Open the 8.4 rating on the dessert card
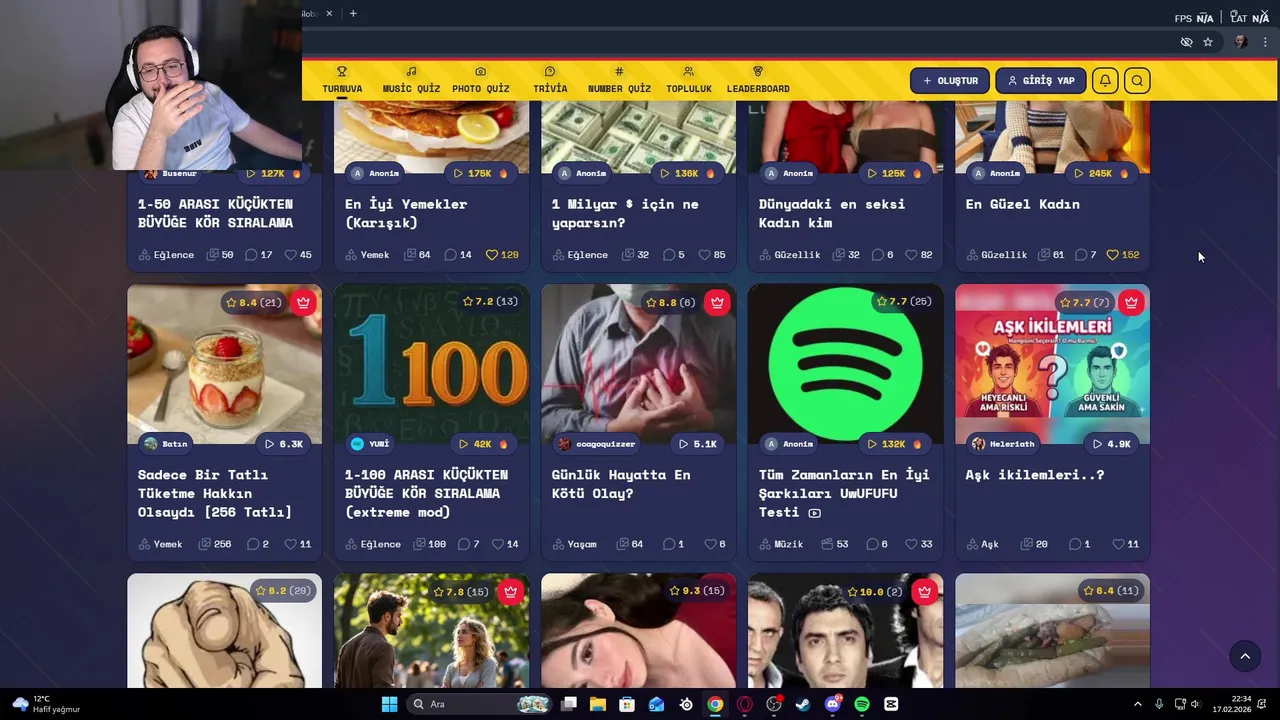This screenshot has width=1280, height=720. [254, 302]
